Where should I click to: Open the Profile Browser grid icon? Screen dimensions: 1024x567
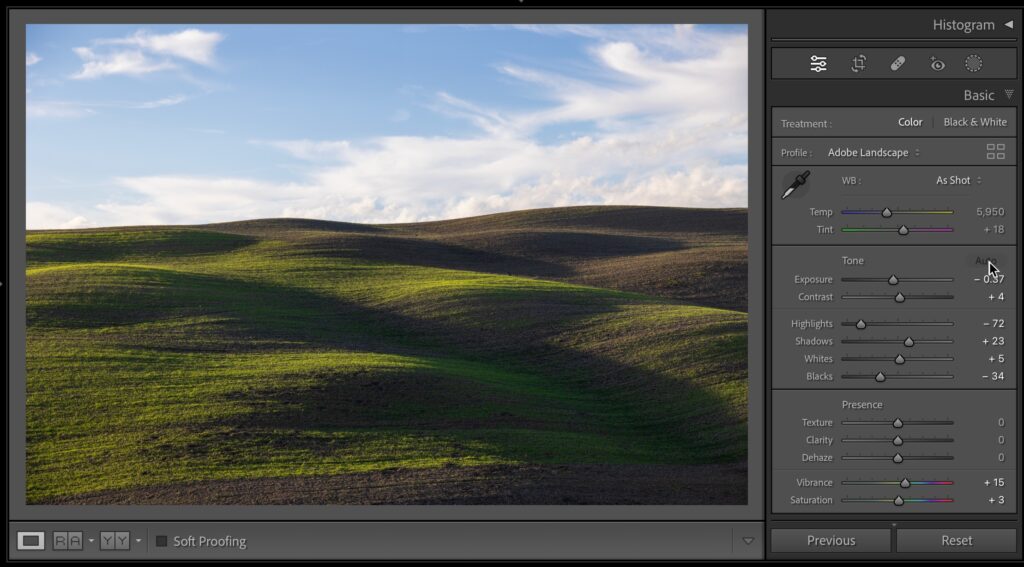pos(995,152)
